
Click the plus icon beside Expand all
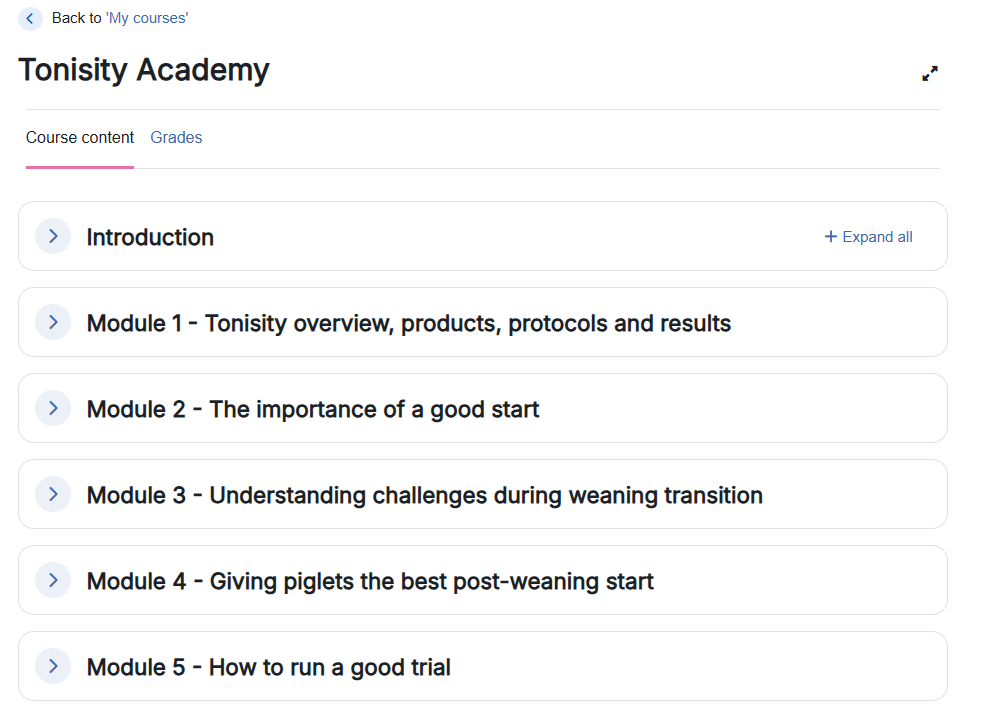point(830,237)
